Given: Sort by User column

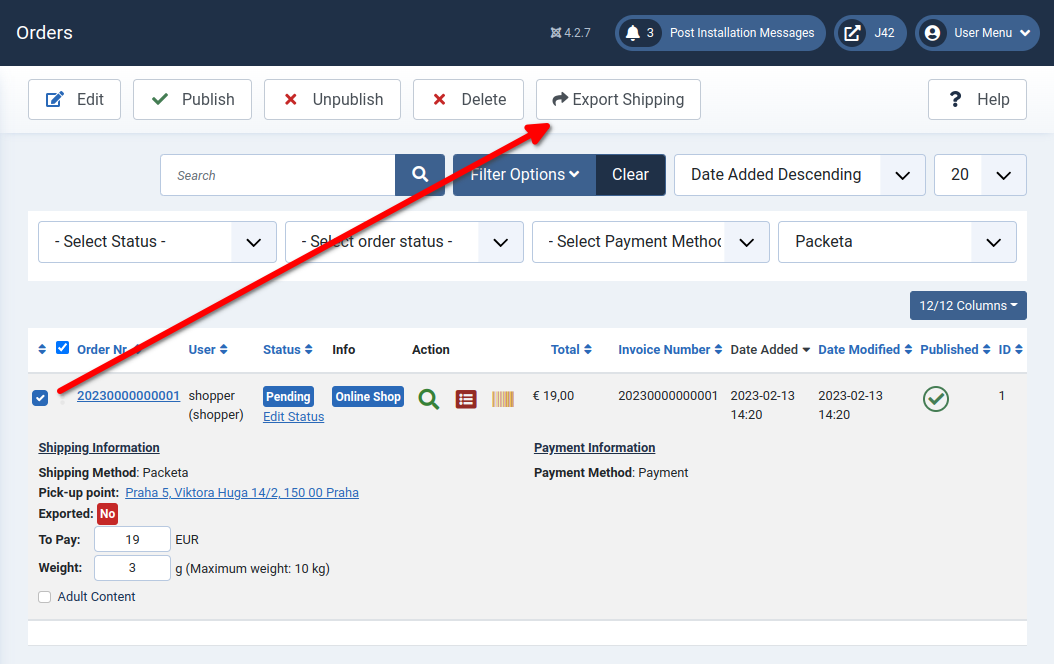Looking at the screenshot, I should click(x=208, y=349).
